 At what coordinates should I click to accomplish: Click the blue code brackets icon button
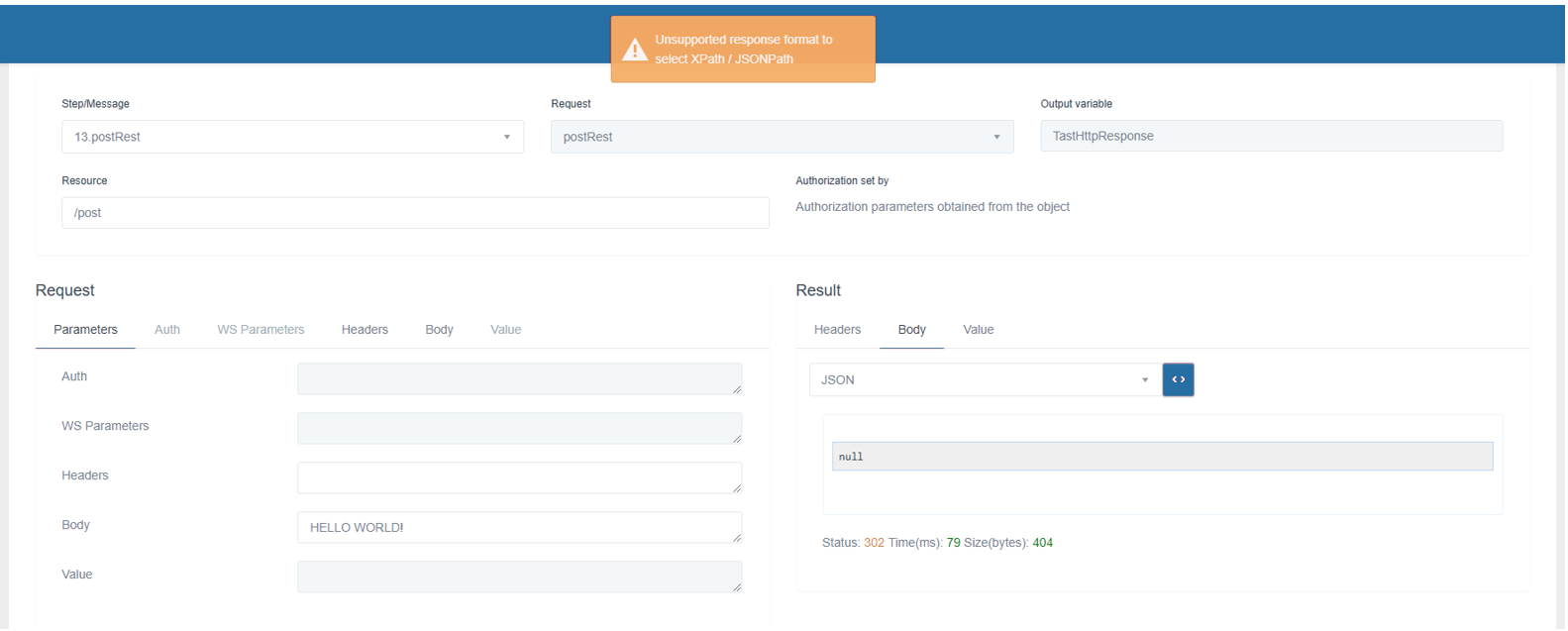point(1178,379)
